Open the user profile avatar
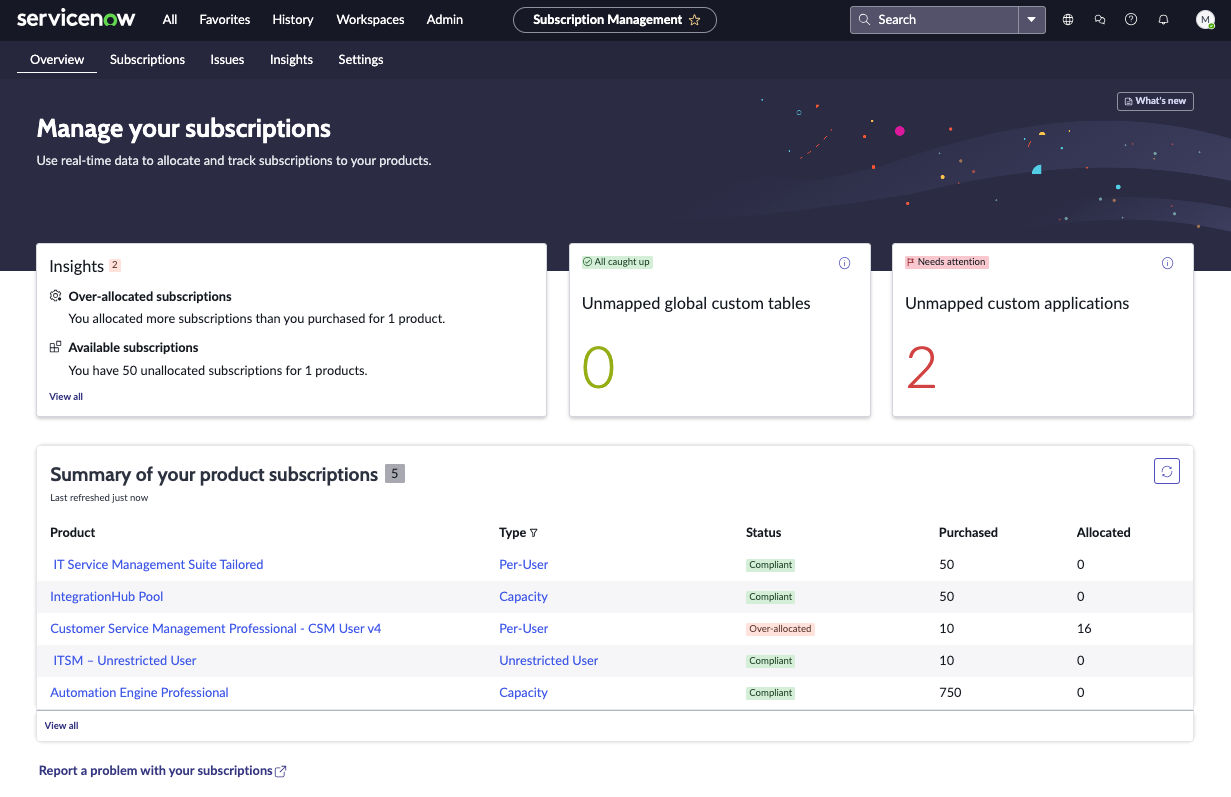Screen dimensions: 1231x797 point(1205,20)
